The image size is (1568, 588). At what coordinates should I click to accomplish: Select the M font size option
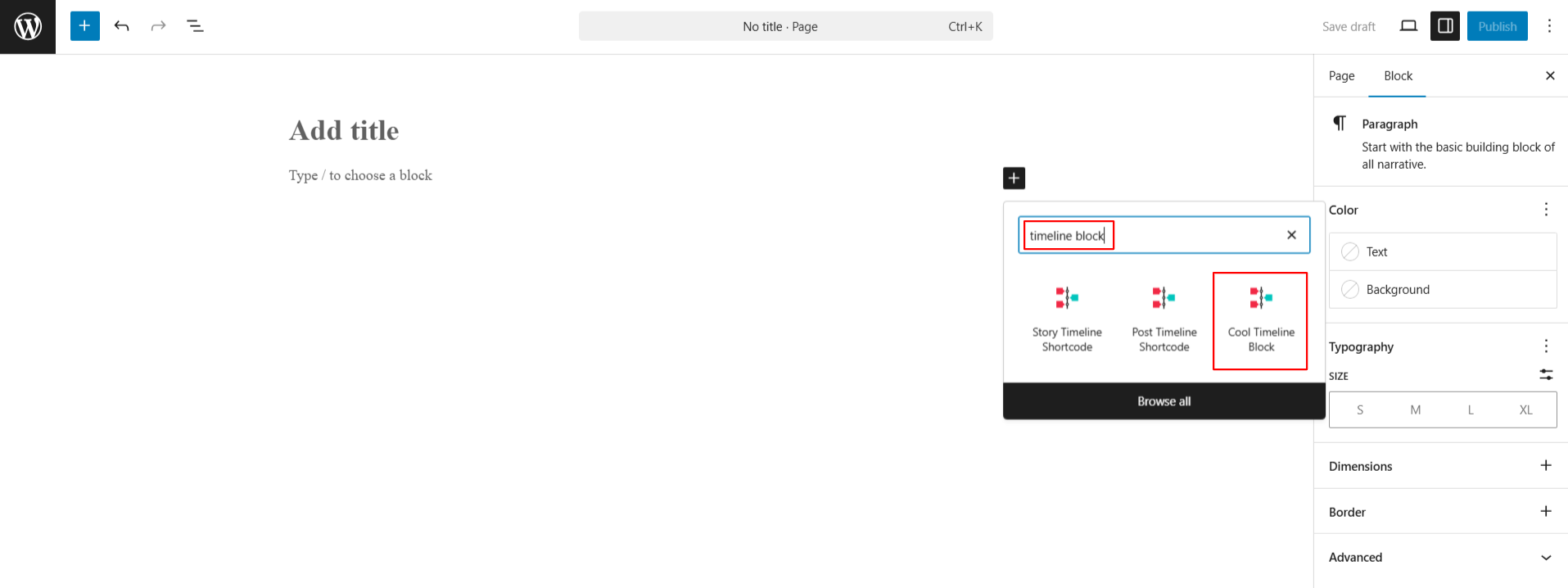(x=1415, y=410)
